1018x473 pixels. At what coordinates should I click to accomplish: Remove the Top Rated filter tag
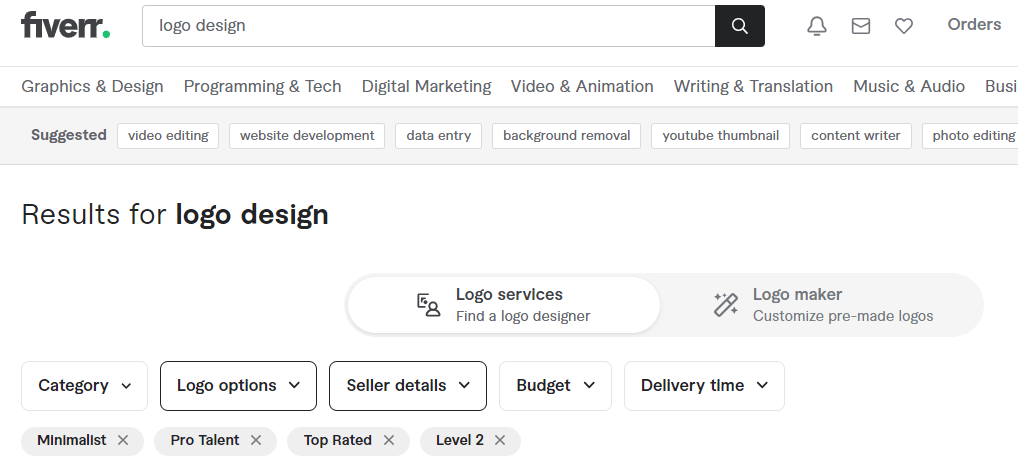pyautogui.click(x=389, y=440)
